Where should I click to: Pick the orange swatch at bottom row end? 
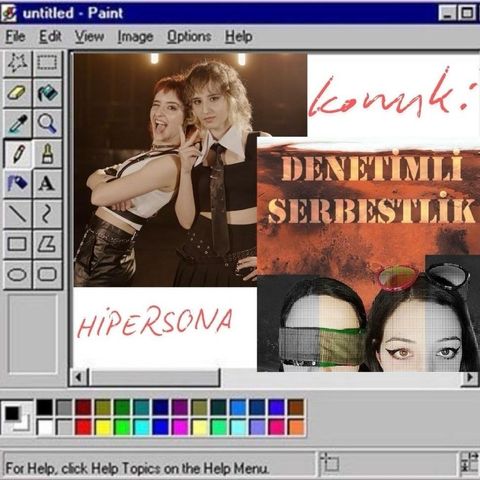coord(296,427)
